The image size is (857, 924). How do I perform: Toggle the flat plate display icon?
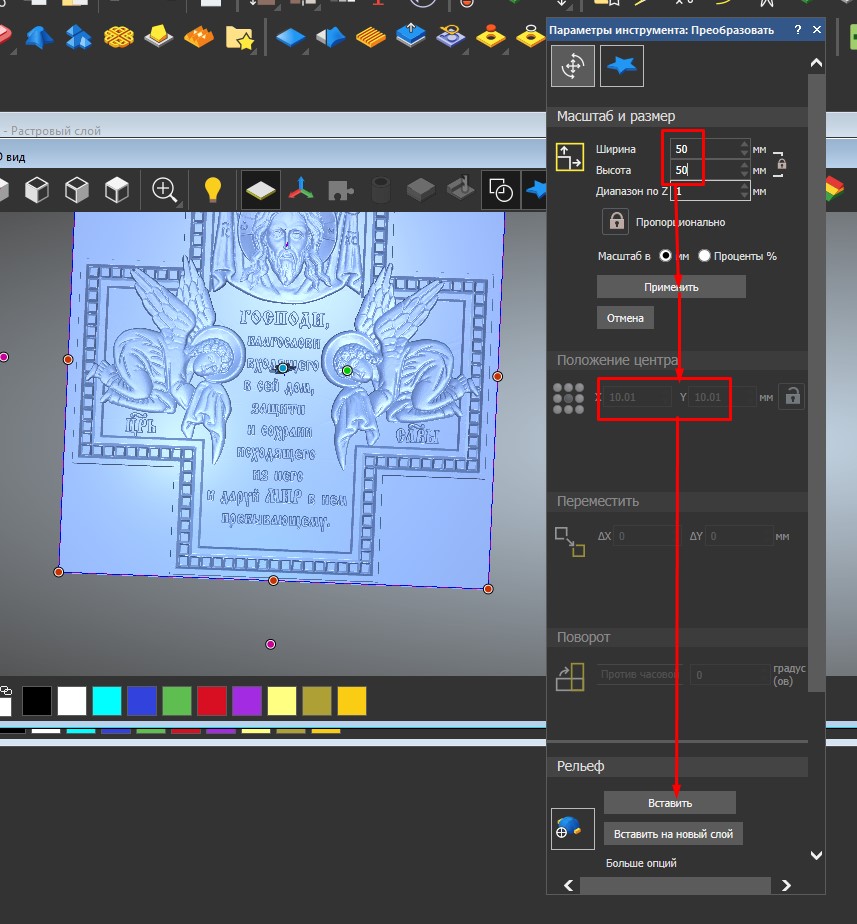pyautogui.click(x=261, y=190)
